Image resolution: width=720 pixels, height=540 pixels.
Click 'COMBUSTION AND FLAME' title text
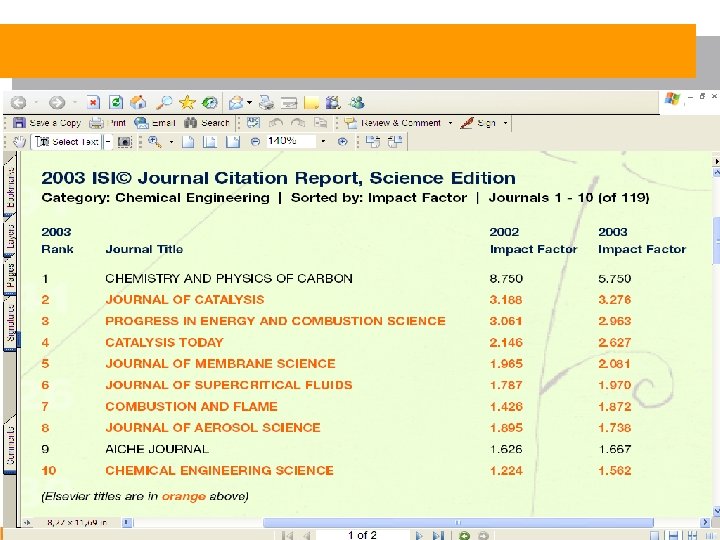[191, 406]
